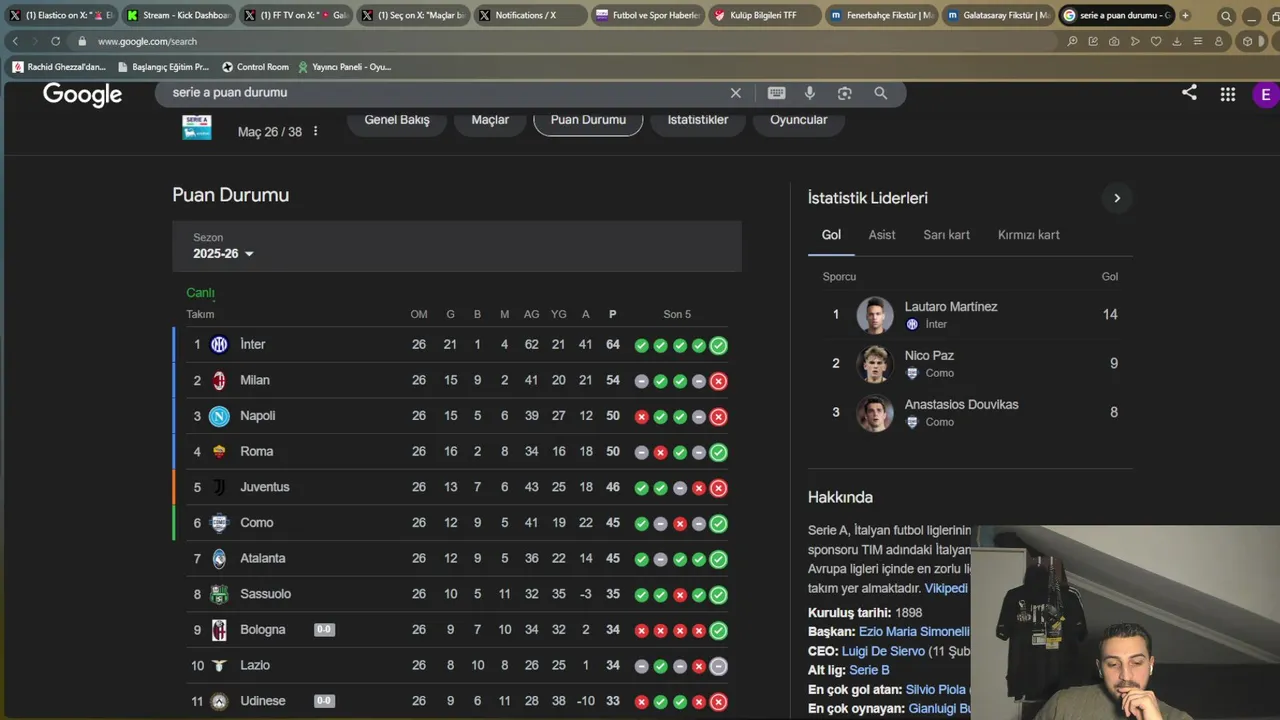1280x720 pixels.
Task: Open the Başlangıç Eğitim bookmark
Action: click(x=163, y=67)
